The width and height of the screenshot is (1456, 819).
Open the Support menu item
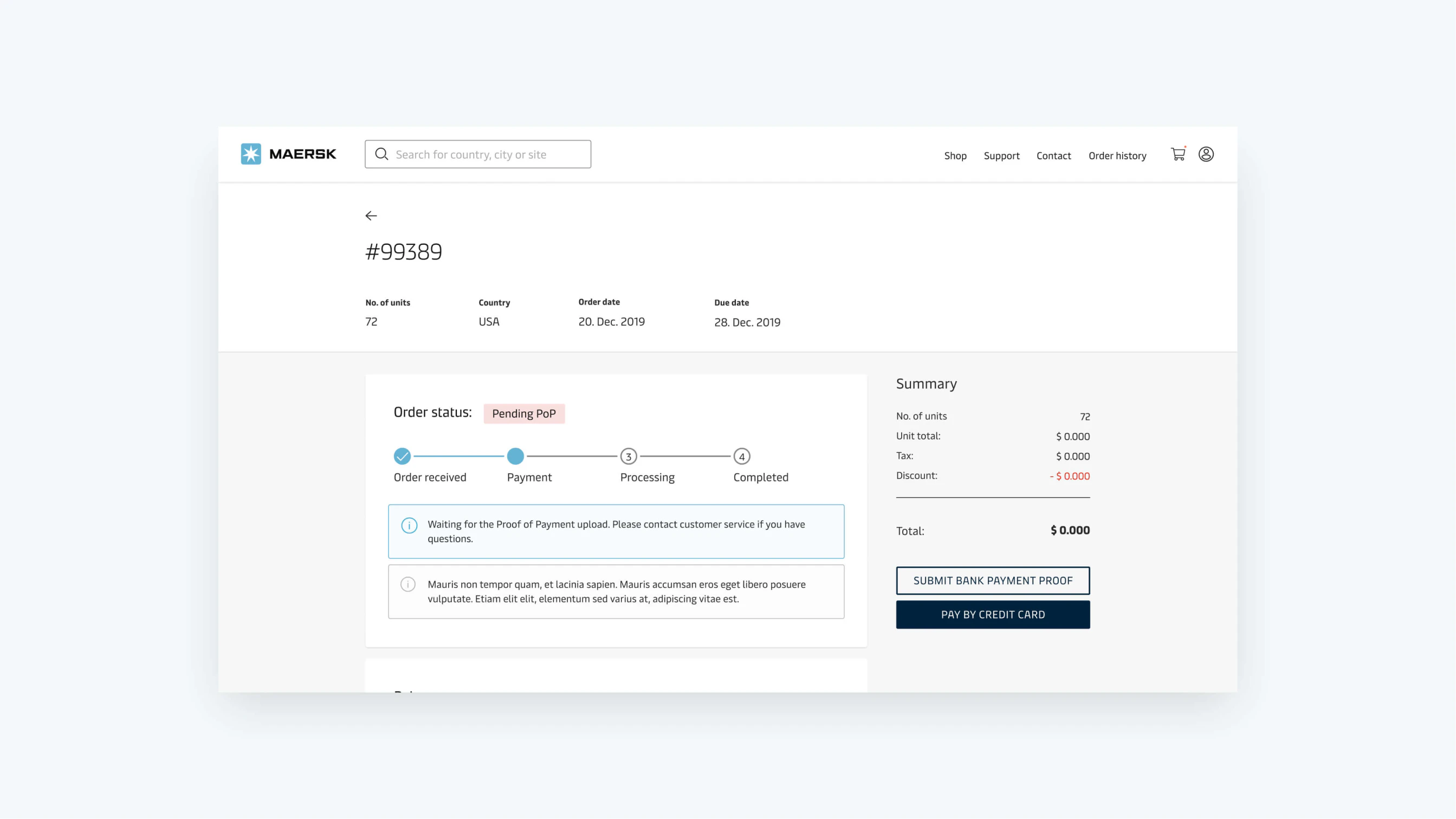(x=1001, y=156)
